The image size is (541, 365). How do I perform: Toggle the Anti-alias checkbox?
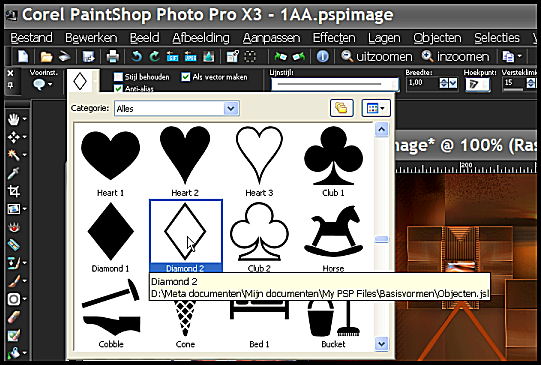[x=118, y=89]
